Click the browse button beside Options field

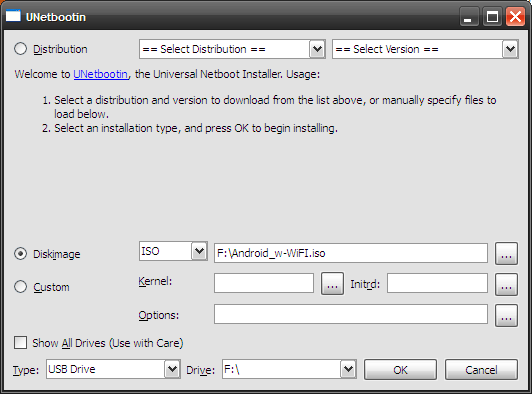[x=506, y=315]
